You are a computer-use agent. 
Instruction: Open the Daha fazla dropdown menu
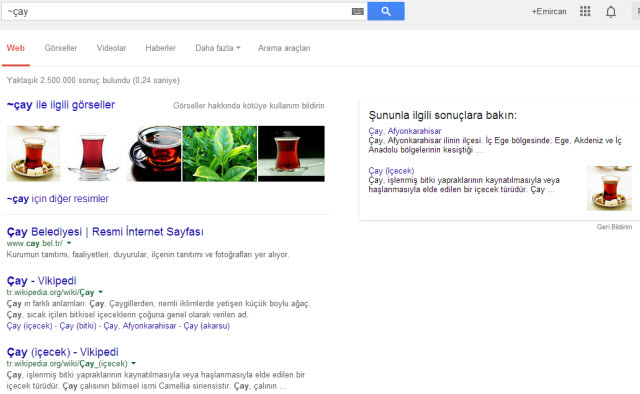[218, 48]
